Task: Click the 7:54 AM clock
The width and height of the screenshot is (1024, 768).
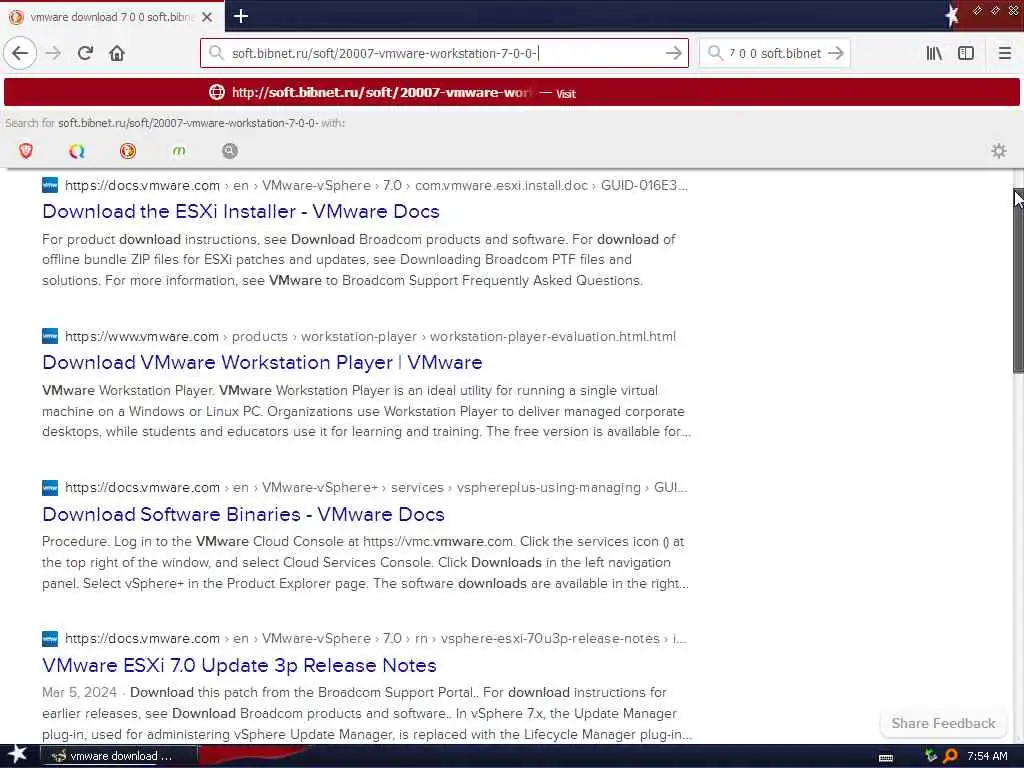Action: pyautogui.click(x=987, y=756)
